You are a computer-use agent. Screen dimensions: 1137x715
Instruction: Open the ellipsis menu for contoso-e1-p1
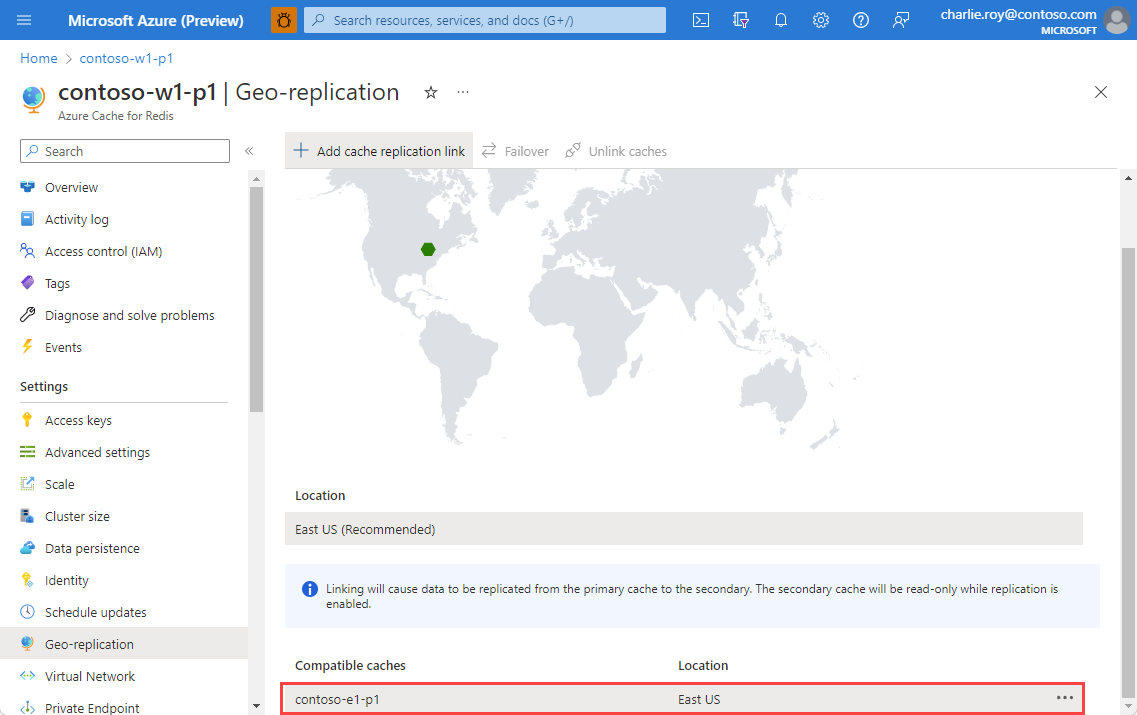click(x=1063, y=699)
